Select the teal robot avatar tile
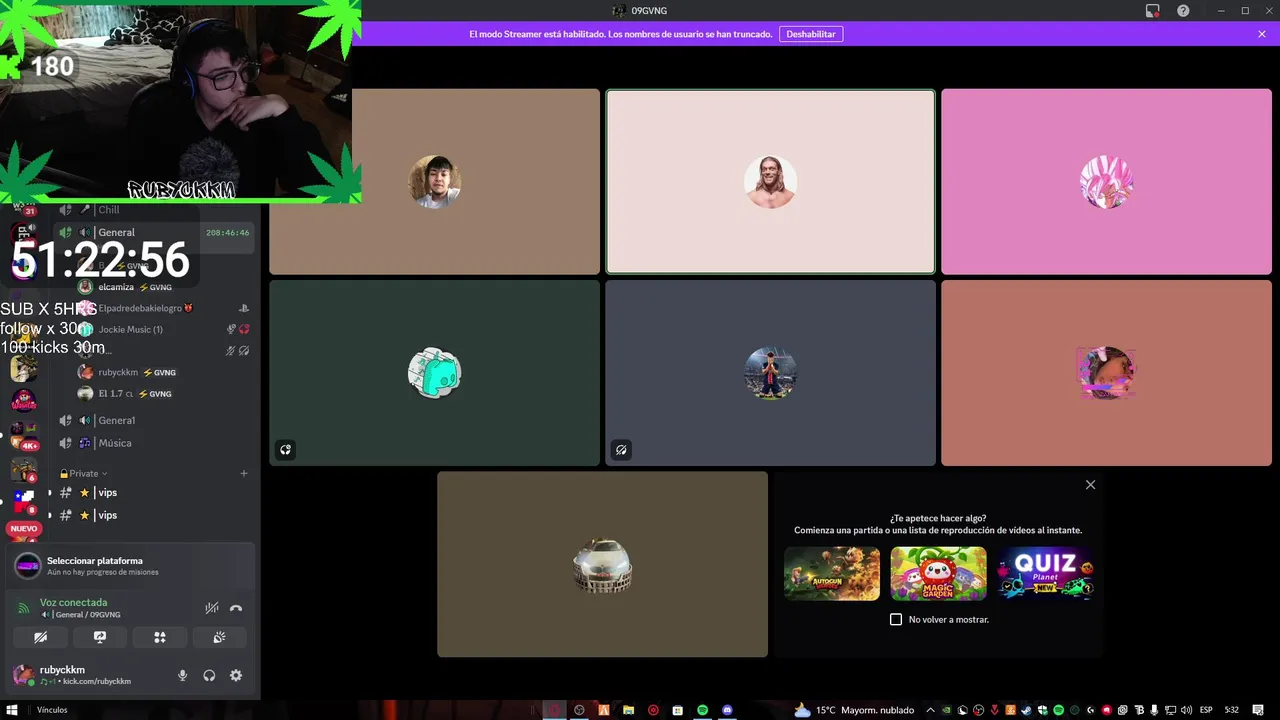Viewport: 1280px width, 720px height. [x=434, y=373]
